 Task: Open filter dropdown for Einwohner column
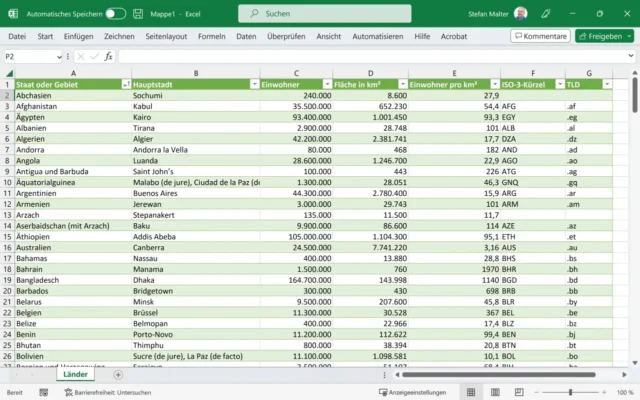coord(327,85)
